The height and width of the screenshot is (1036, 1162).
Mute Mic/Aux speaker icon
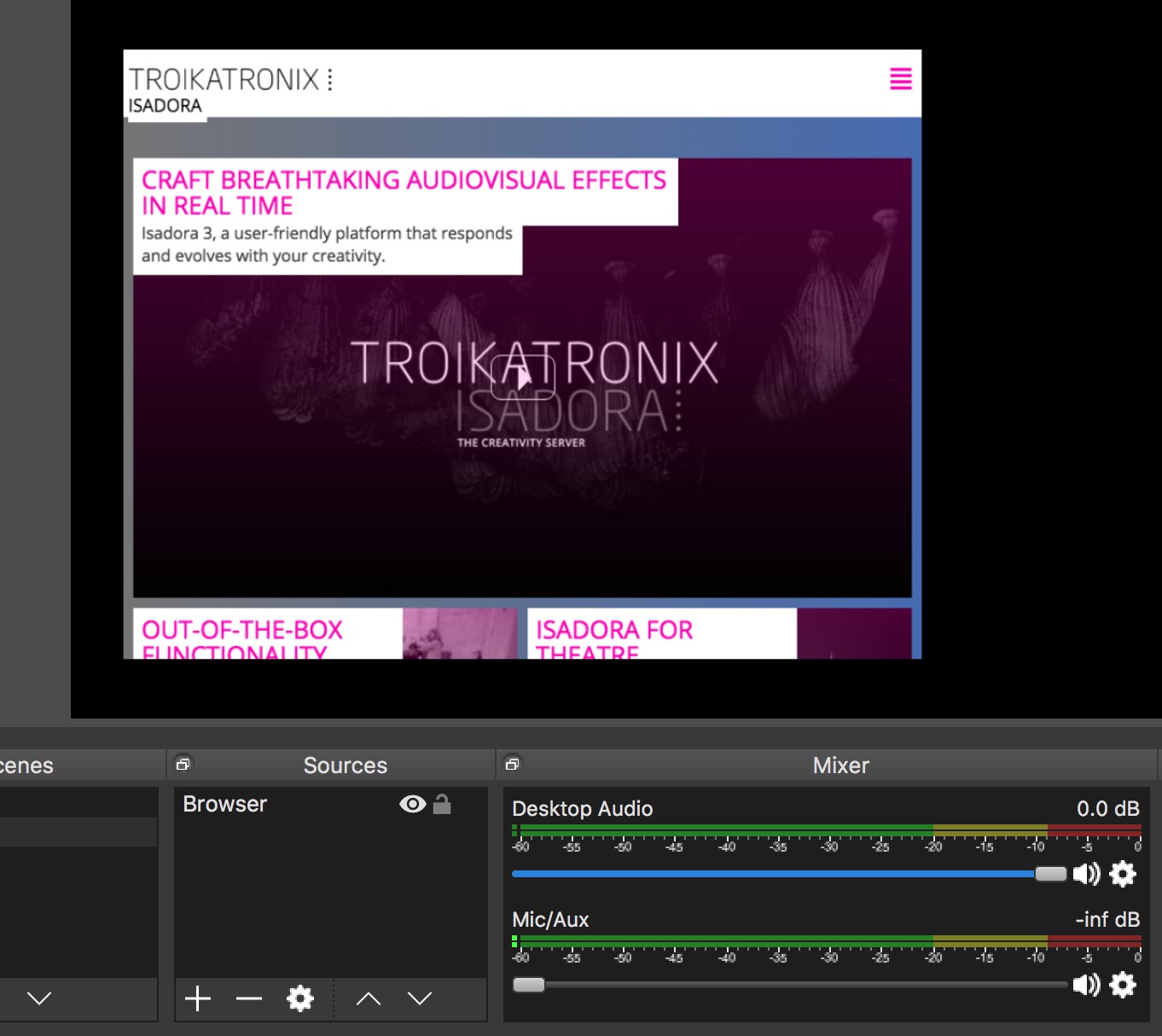coord(1087,985)
